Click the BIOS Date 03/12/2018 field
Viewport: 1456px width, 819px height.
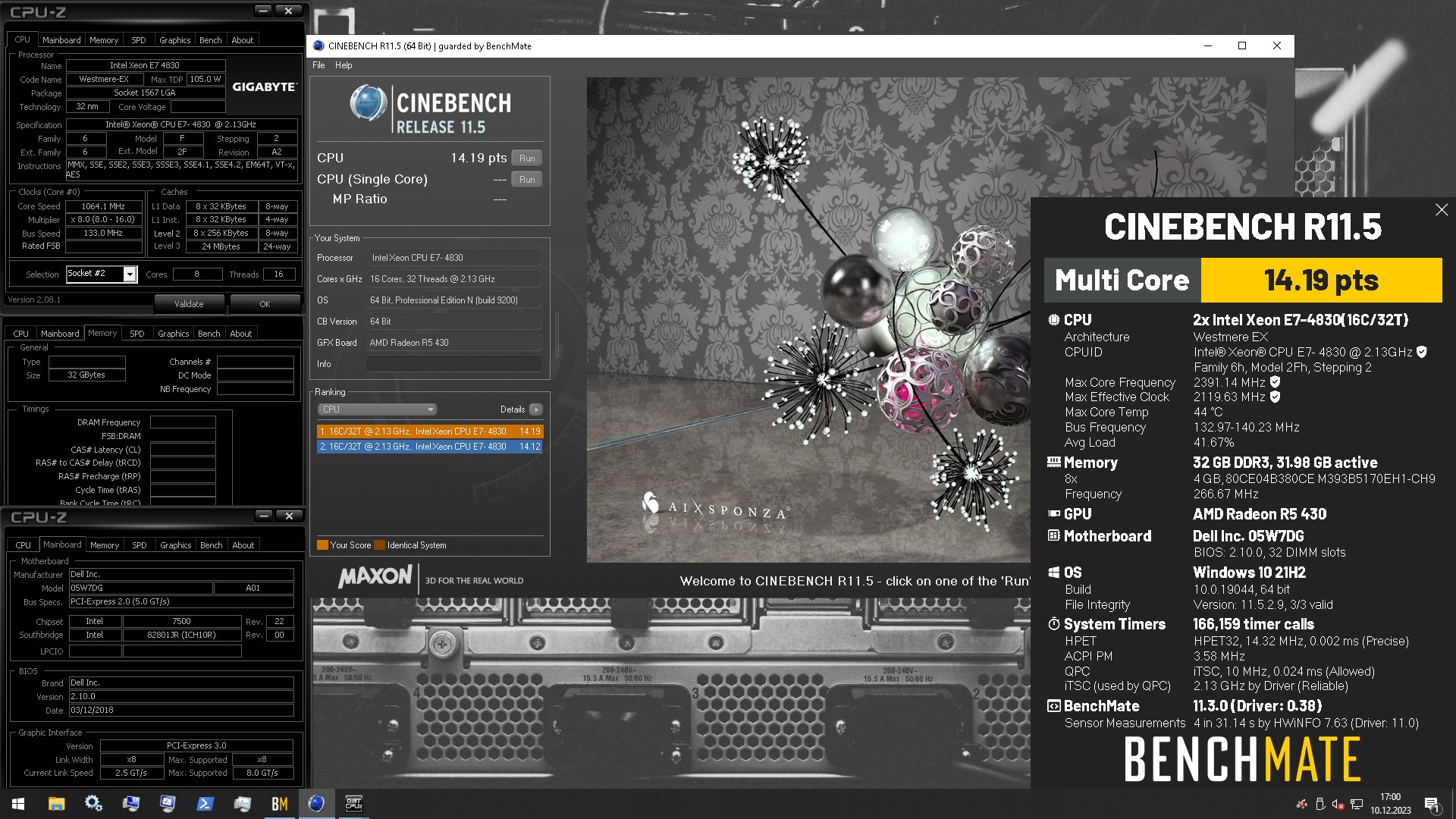point(181,711)
